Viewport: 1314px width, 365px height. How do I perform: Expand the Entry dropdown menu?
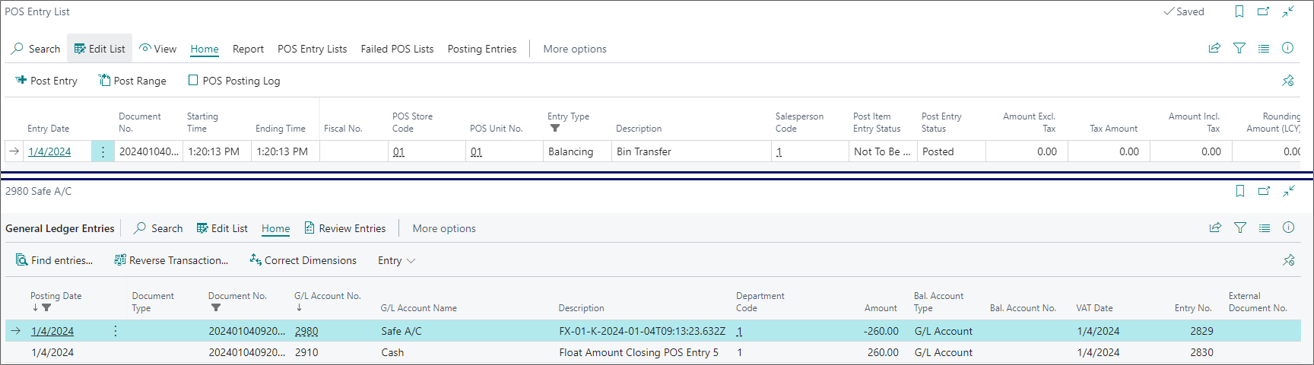point(396,260)
